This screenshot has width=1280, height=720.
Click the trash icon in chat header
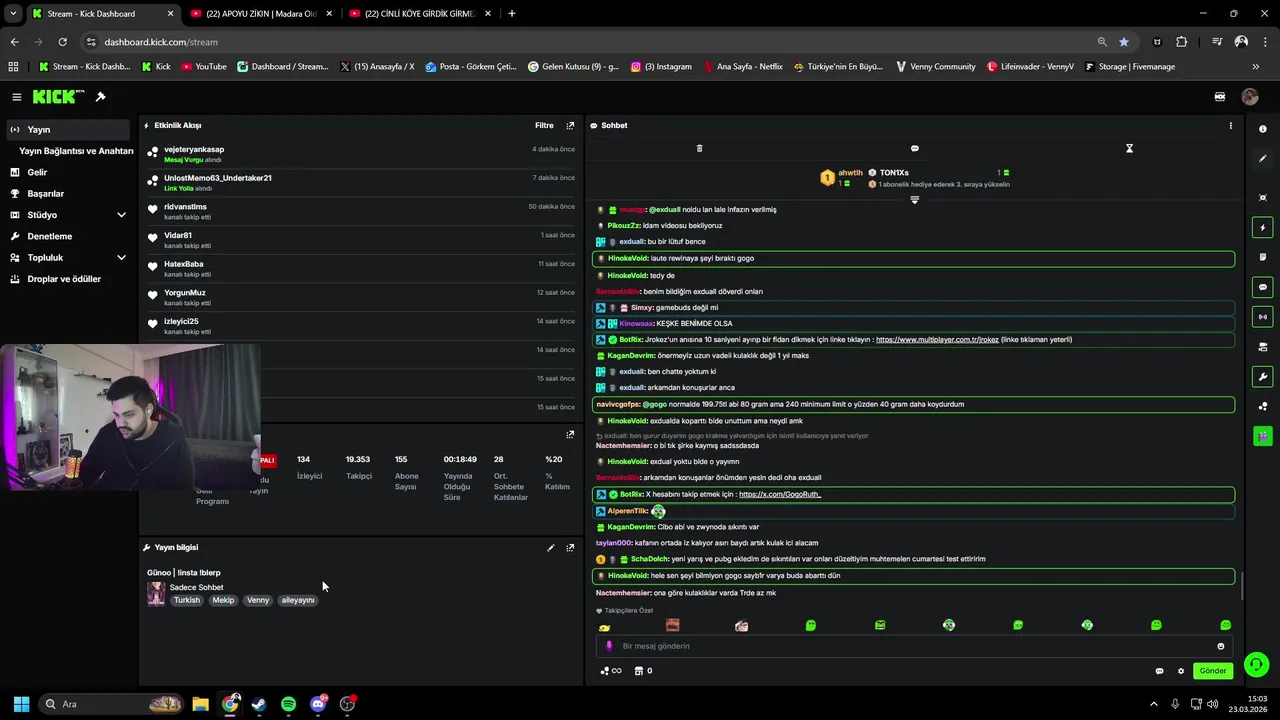point(699,148)
